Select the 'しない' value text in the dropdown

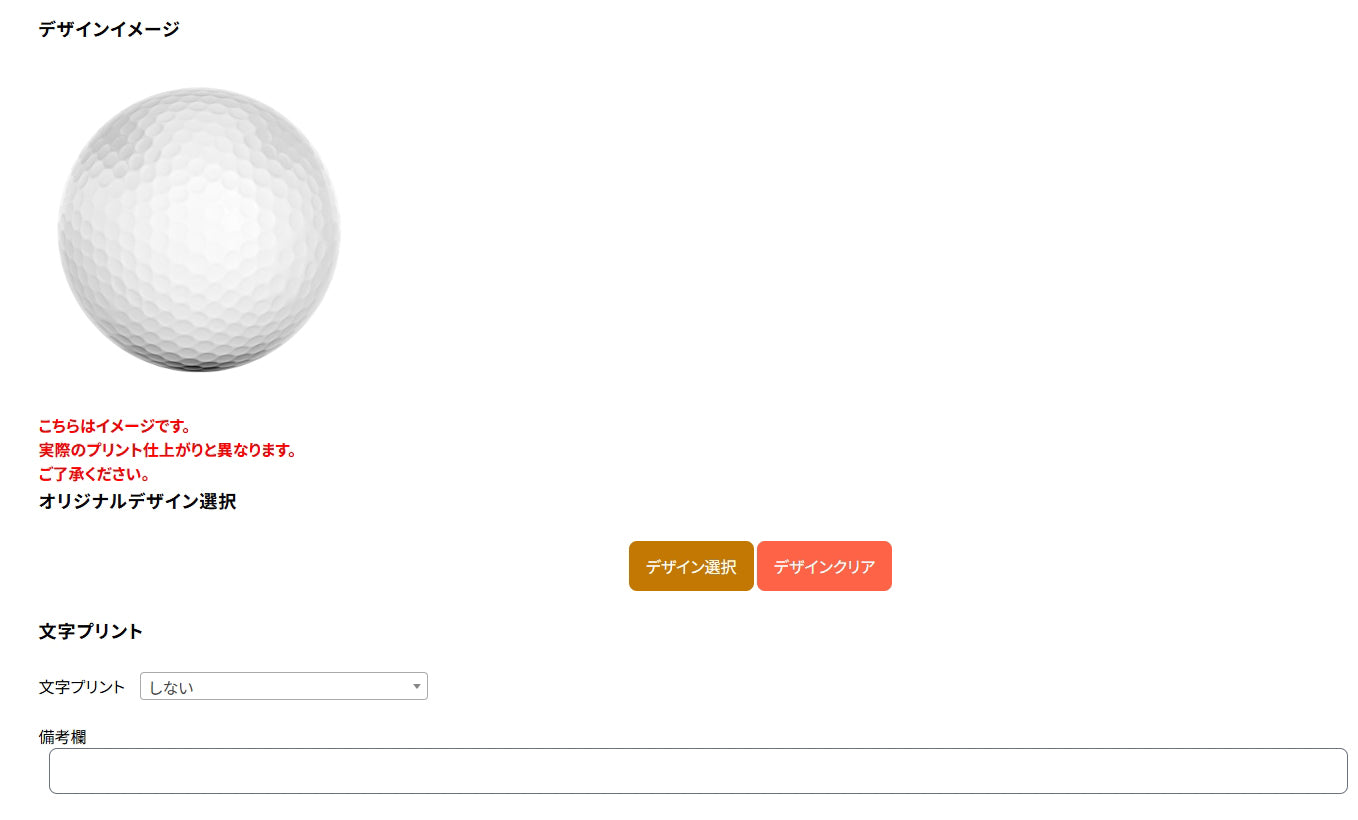point(171,687)
